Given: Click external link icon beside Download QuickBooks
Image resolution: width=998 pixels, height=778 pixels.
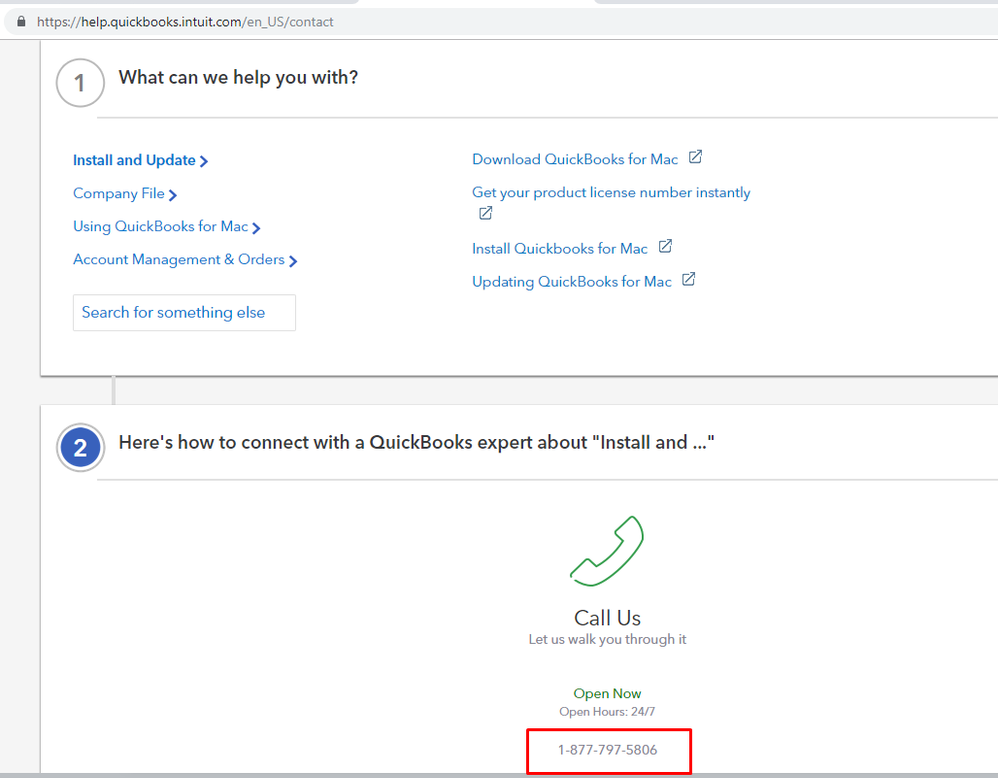Looking at the screenshot, I should tap(696, 158).
